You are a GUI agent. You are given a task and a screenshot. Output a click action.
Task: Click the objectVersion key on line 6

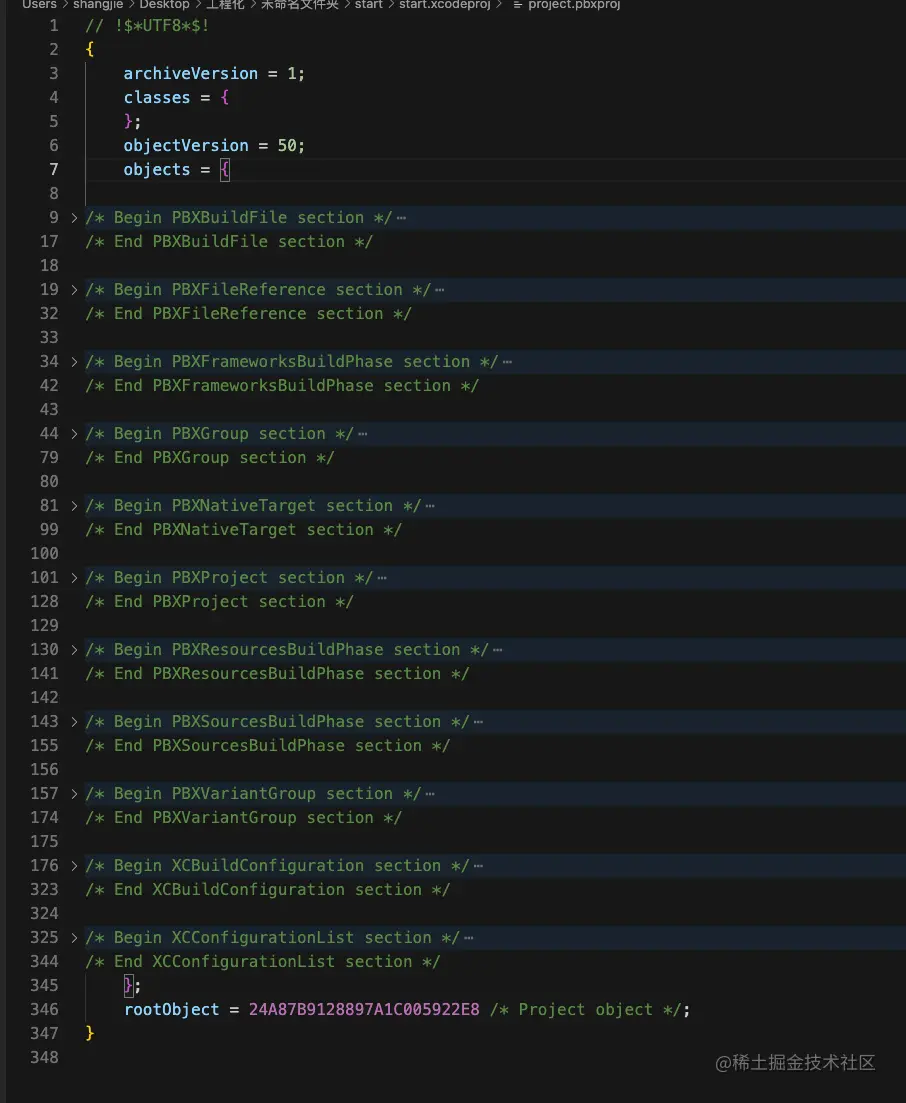(186, 146)
